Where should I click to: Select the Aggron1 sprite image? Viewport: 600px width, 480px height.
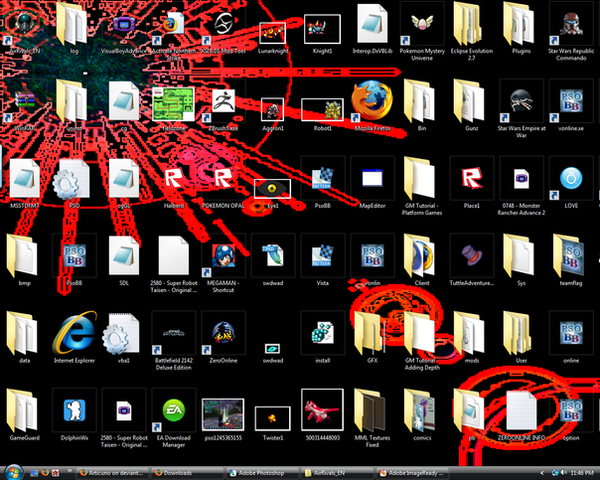pos(273,109)
